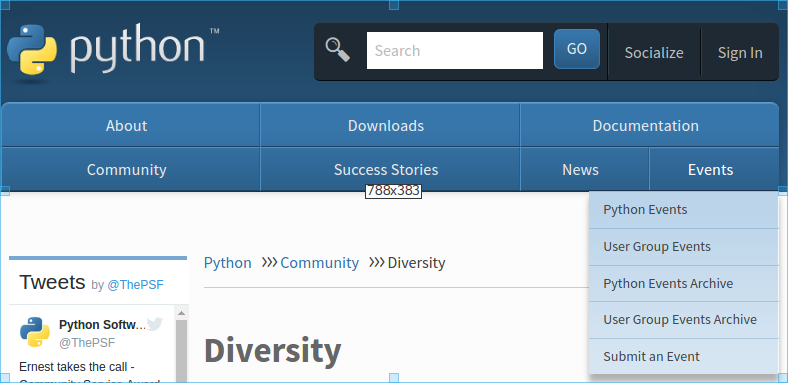Select Python Events Archive menu entry
Image resolution: width=788 pixels, height=383 pixels.
coord(683,283)
